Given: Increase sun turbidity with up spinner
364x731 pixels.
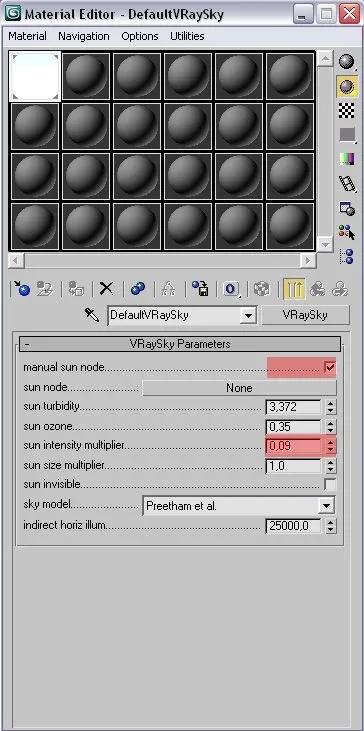Looking at the screenshot, I should (x=330, y=403).
